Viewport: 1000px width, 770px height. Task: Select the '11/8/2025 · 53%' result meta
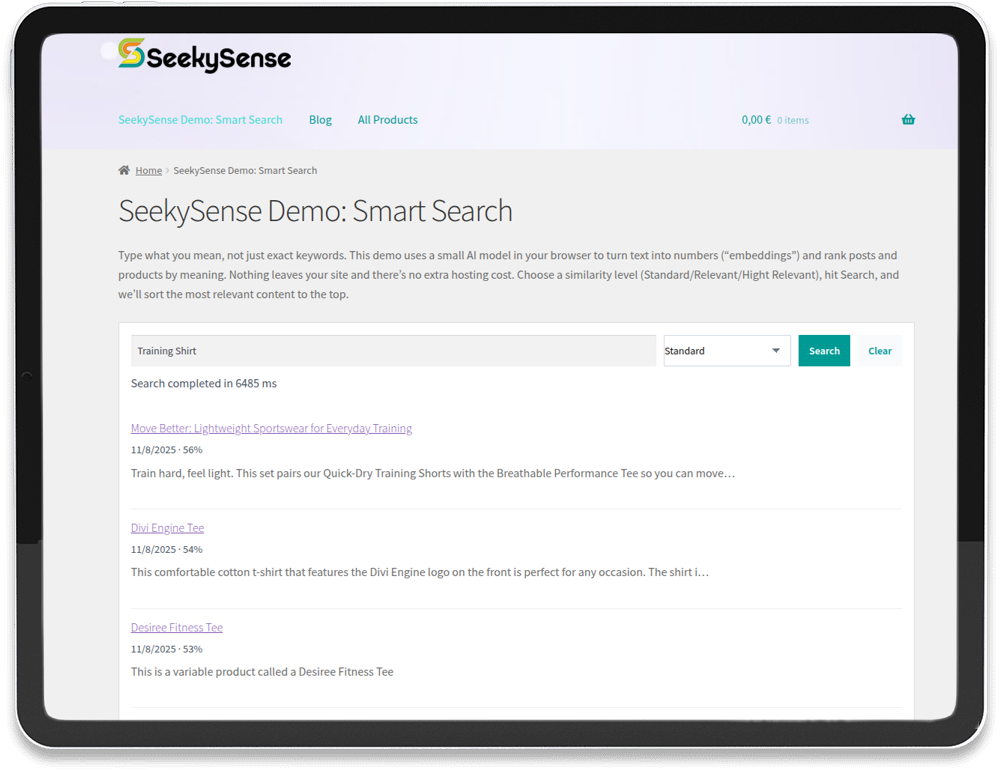[x=166, y=649]
